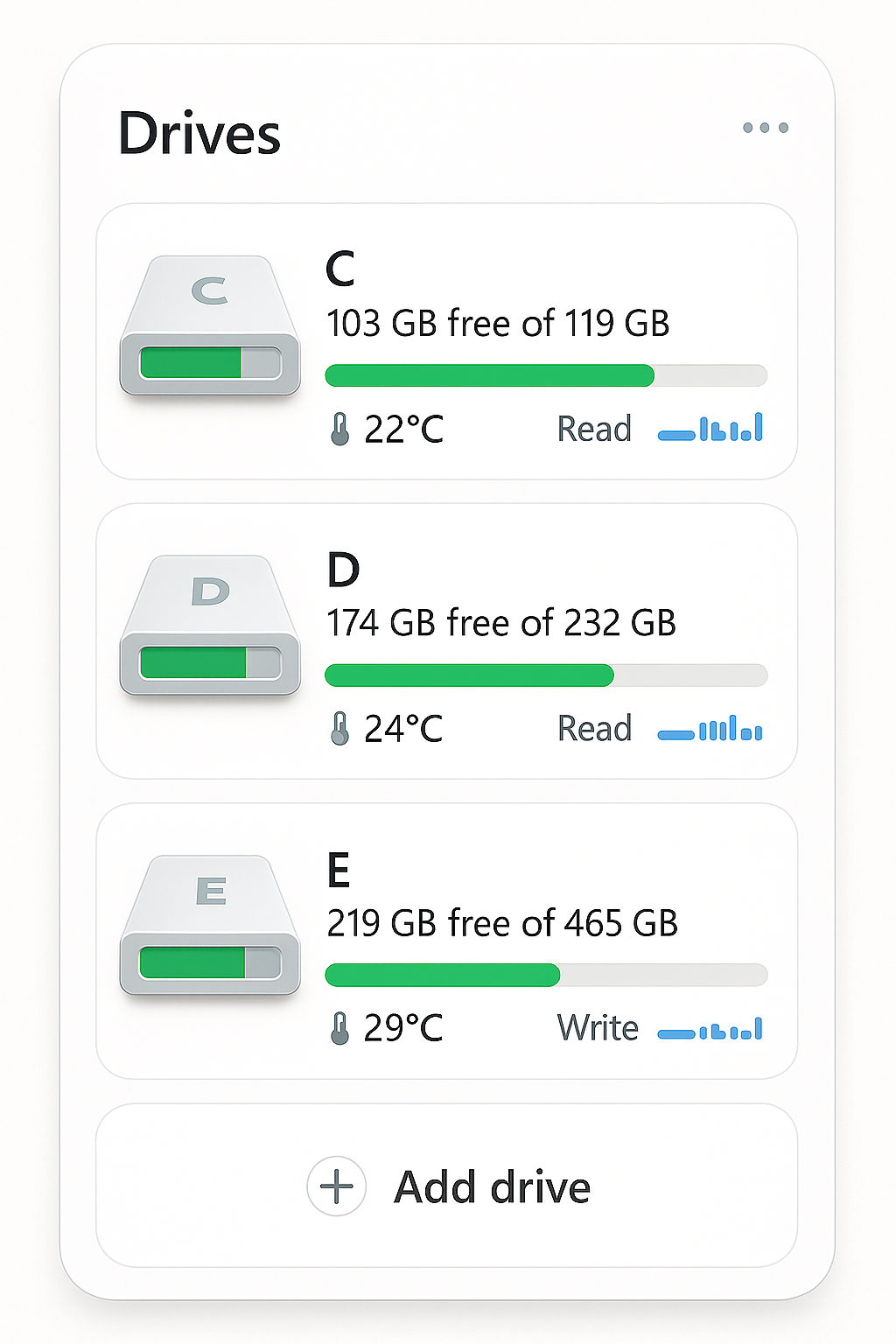The image size is (896, 1344).
Task: Click the E drive storage usage bar
Action: click(x=546, y=975)
